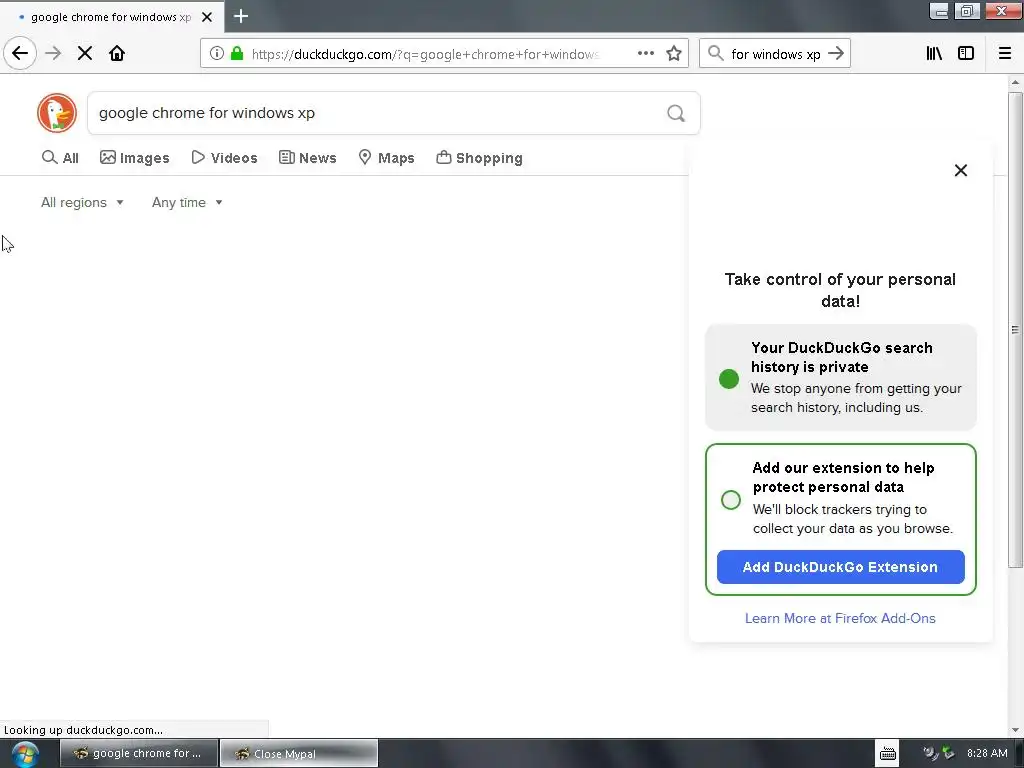Open the Windows Start orb
The image size is (1024, 768).
click(x=24, y=754)
